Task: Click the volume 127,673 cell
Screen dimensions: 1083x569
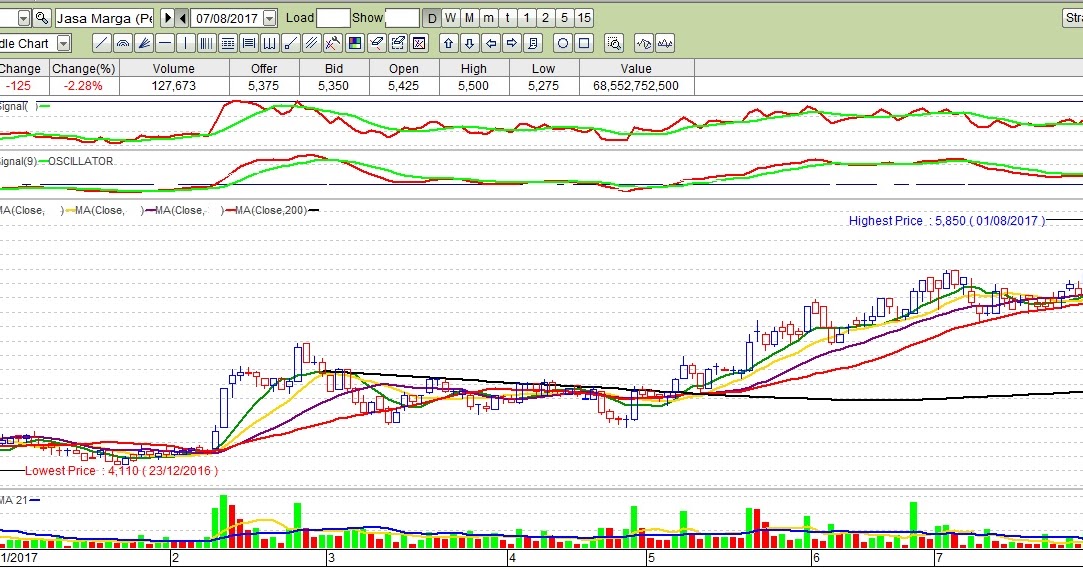Action: [174, 86]
